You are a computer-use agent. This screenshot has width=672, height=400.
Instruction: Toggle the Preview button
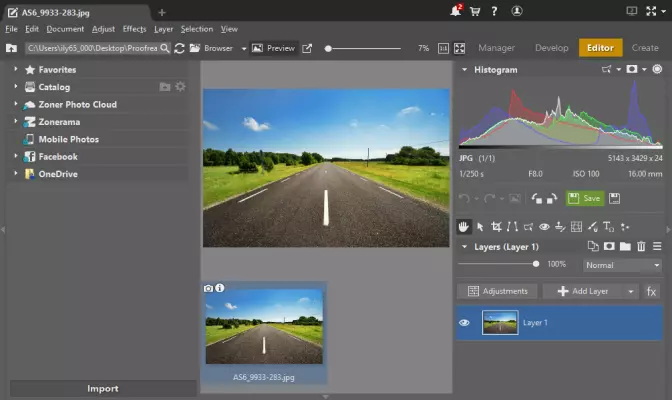tap(273, 48)
